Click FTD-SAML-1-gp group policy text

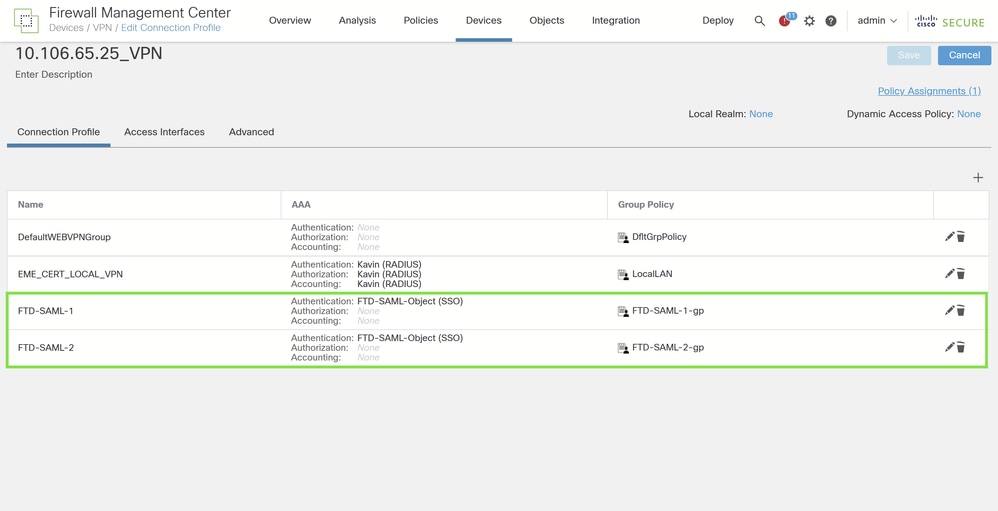point(668,311)
